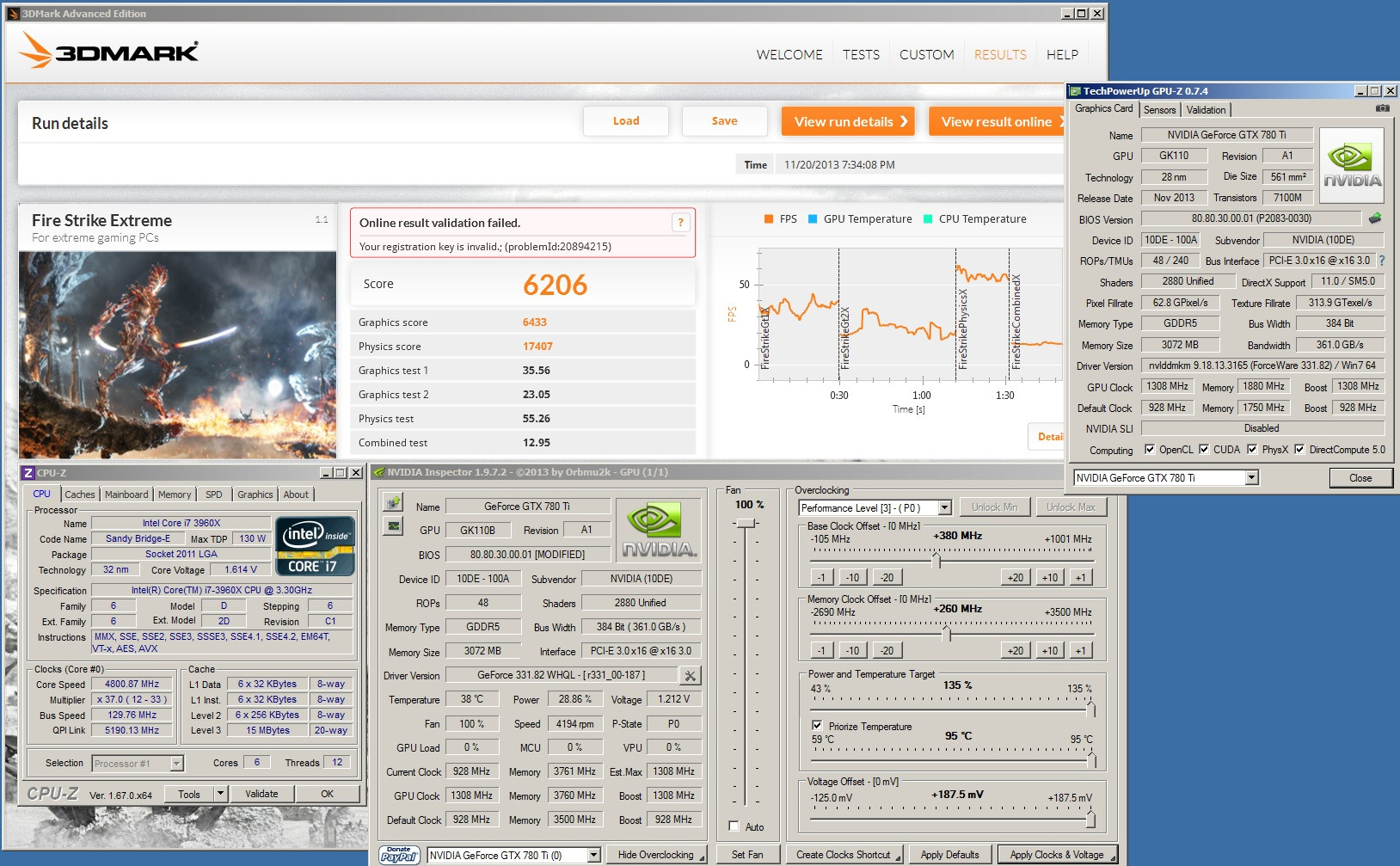Image resolution: width=1400 pixels, height=866 pixels.
Task: Open driver profile settings tool icon
Action: tap(690, 676)
